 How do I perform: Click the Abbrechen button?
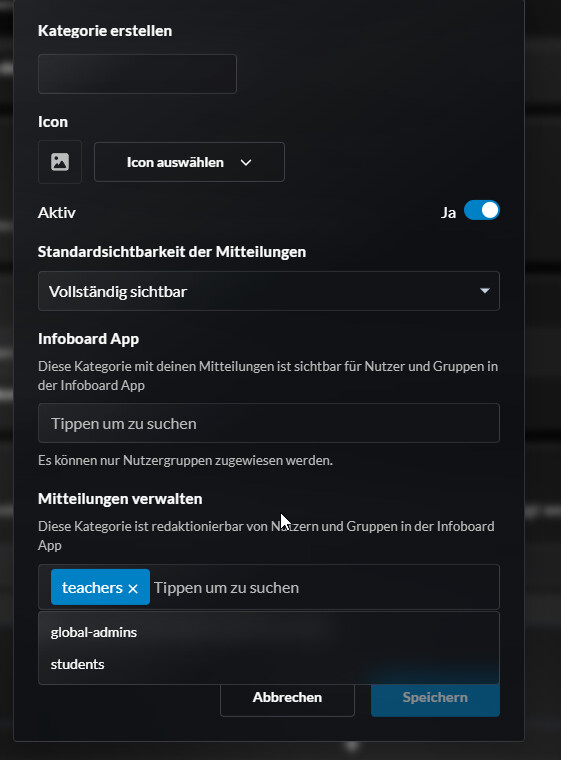(x=287, y=697)
